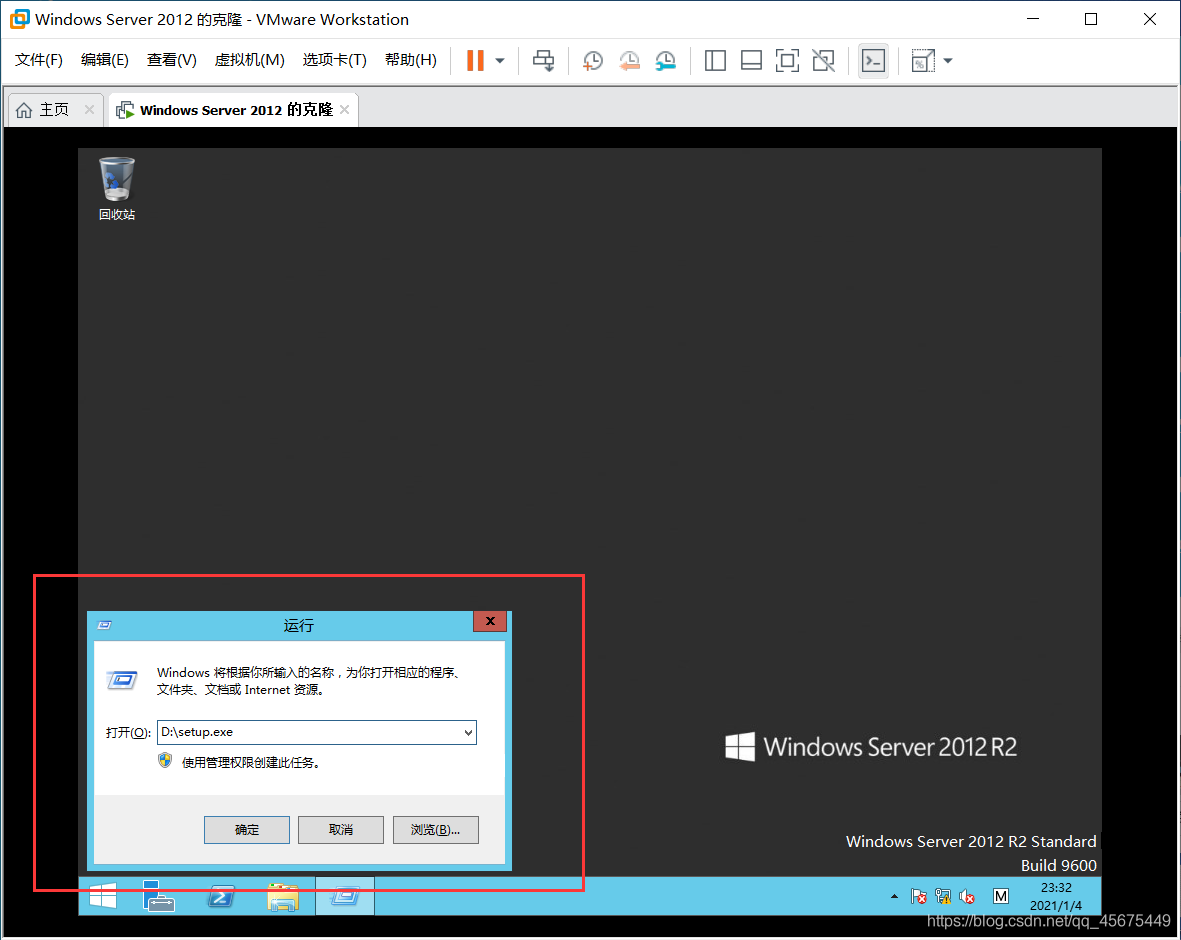Open the snapshot manager
The image size is (1181, 940).
665,61
